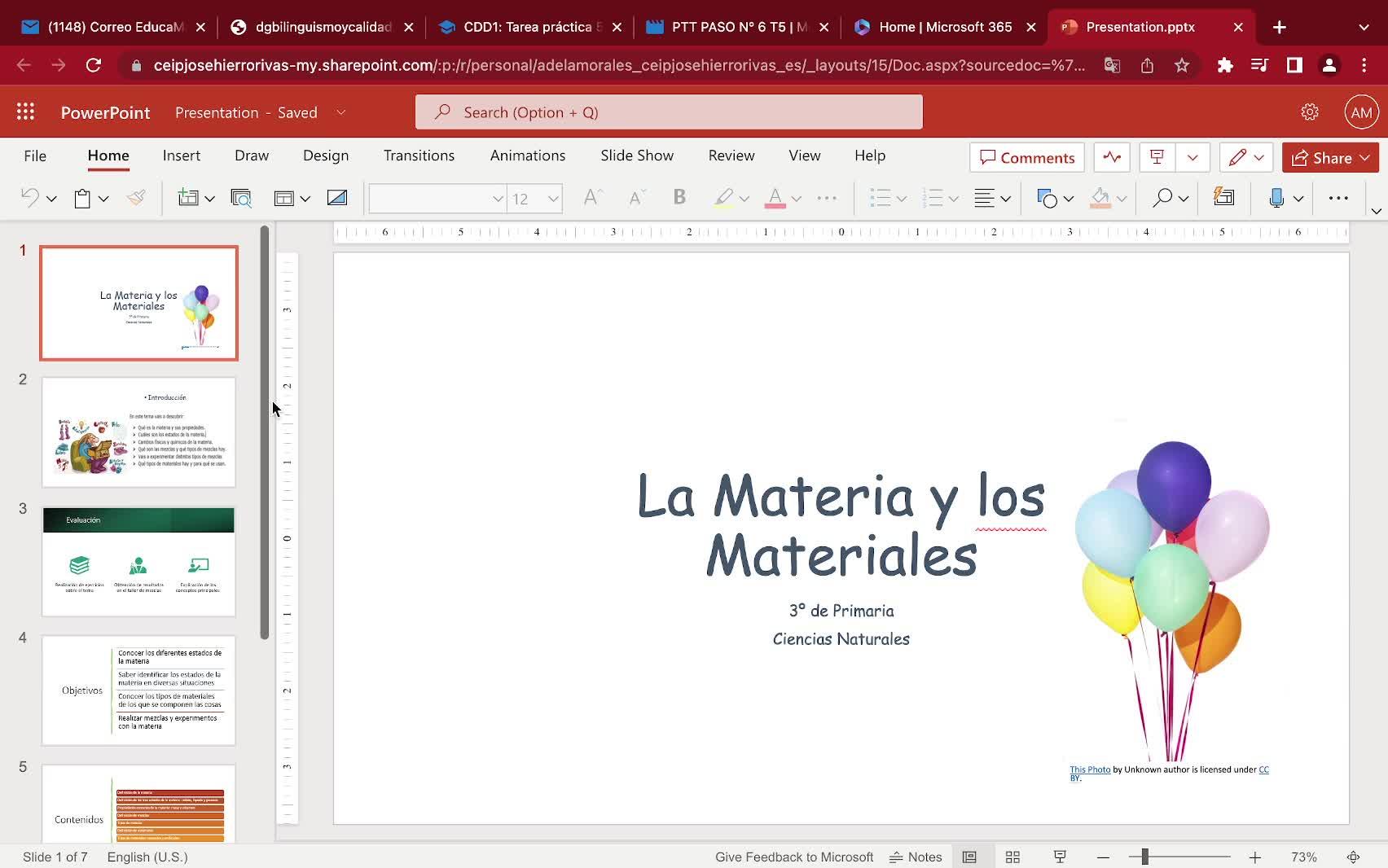This screenshot has height=868, width=1388.
Task: Open the Shapes tool
Action: pos(1047,198)
